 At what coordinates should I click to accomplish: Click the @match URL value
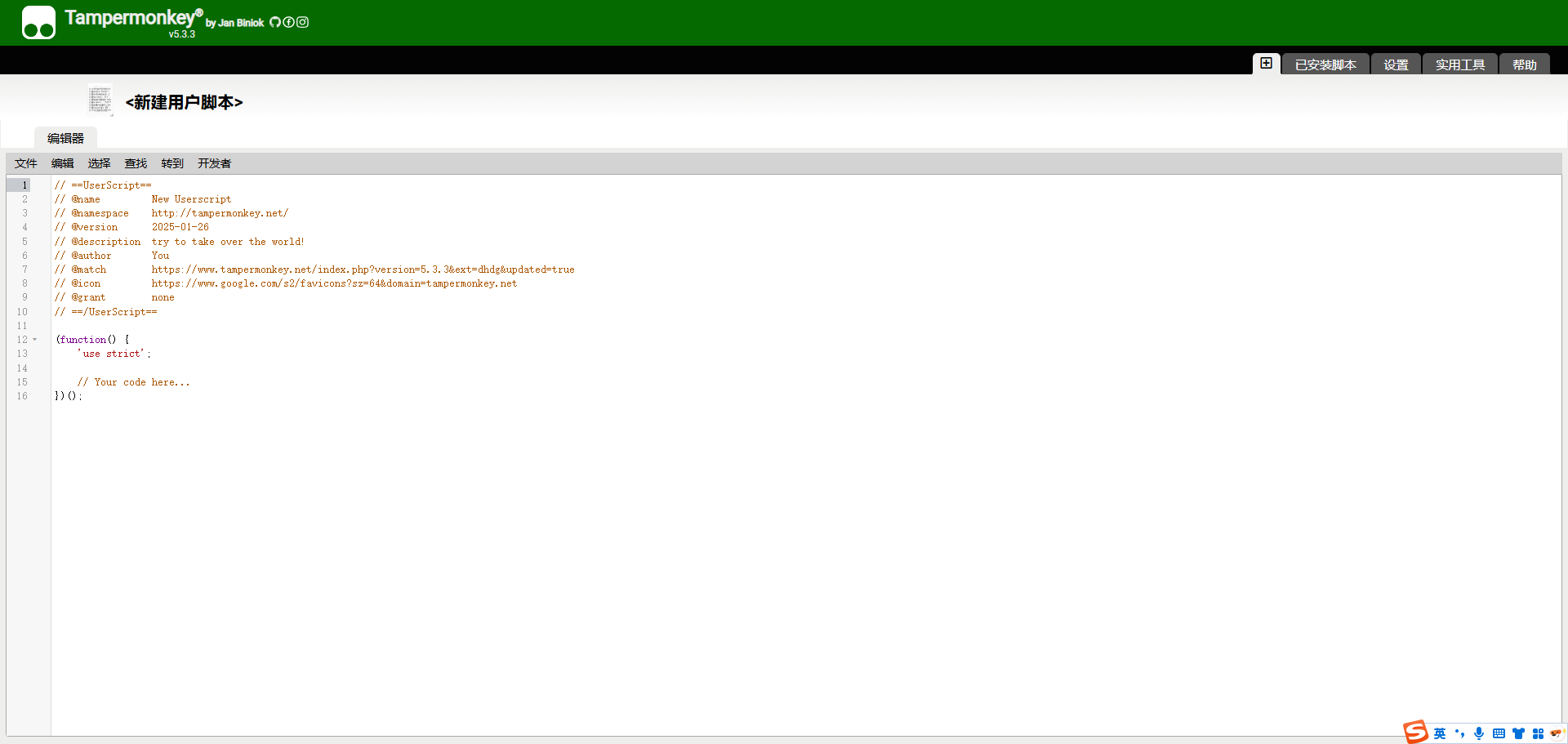(363, 270)
